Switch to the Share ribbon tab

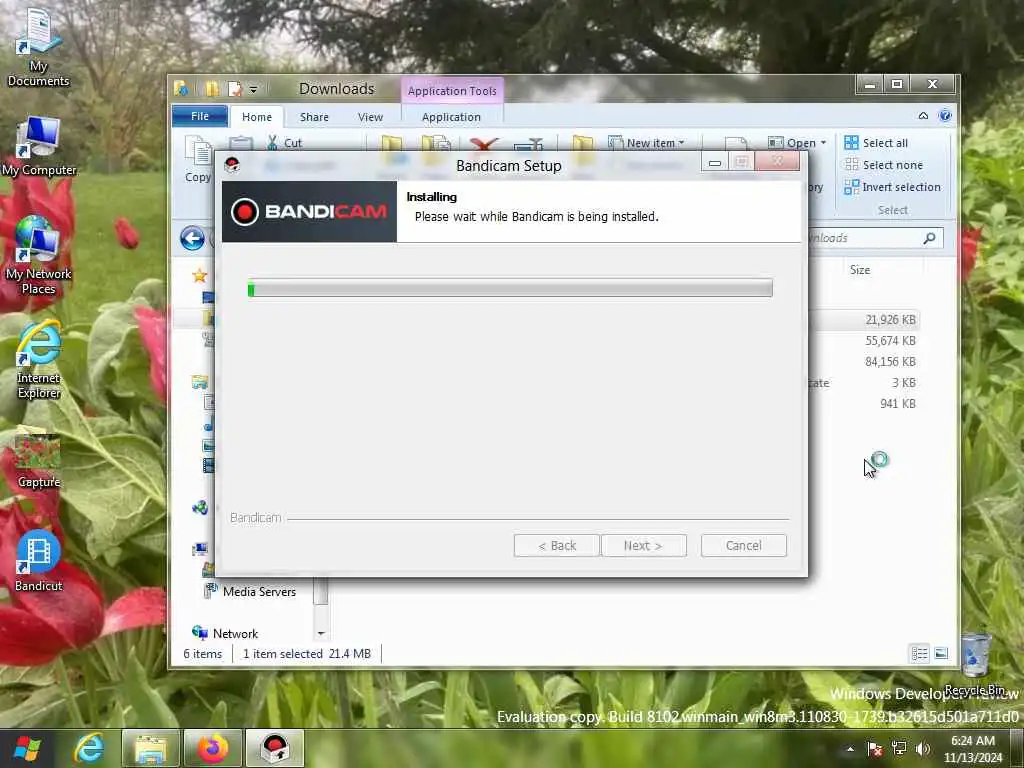click(314, 117)
